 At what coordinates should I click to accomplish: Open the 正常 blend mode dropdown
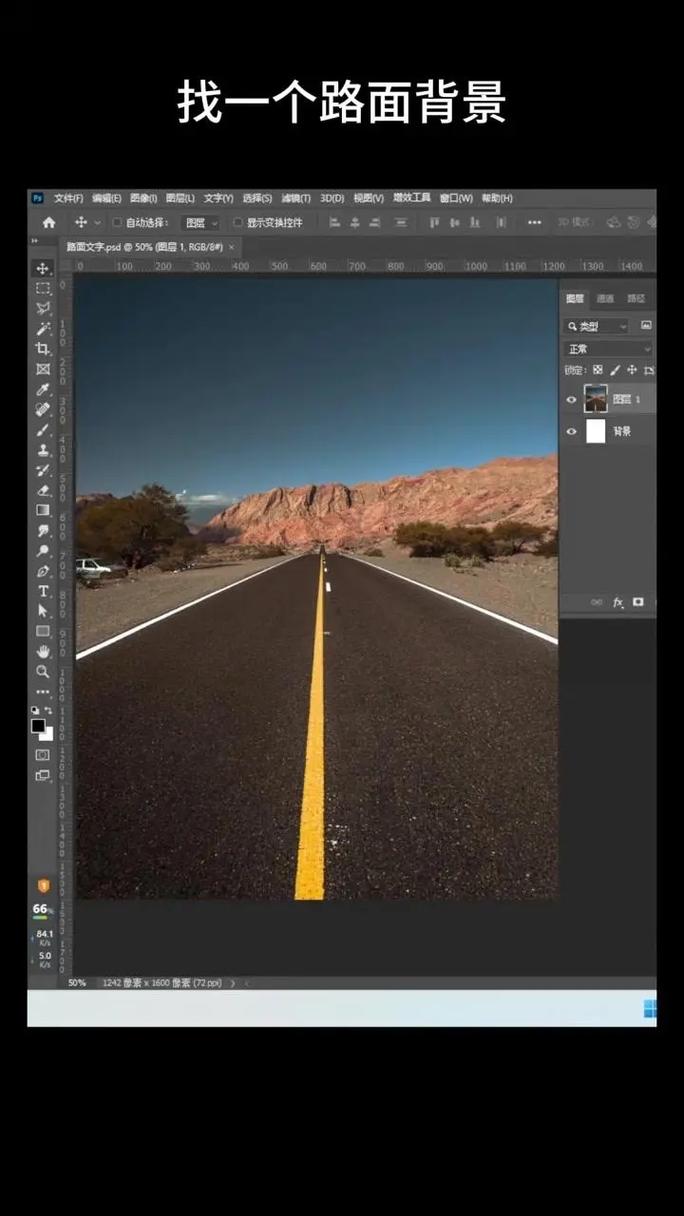point(608,349)
